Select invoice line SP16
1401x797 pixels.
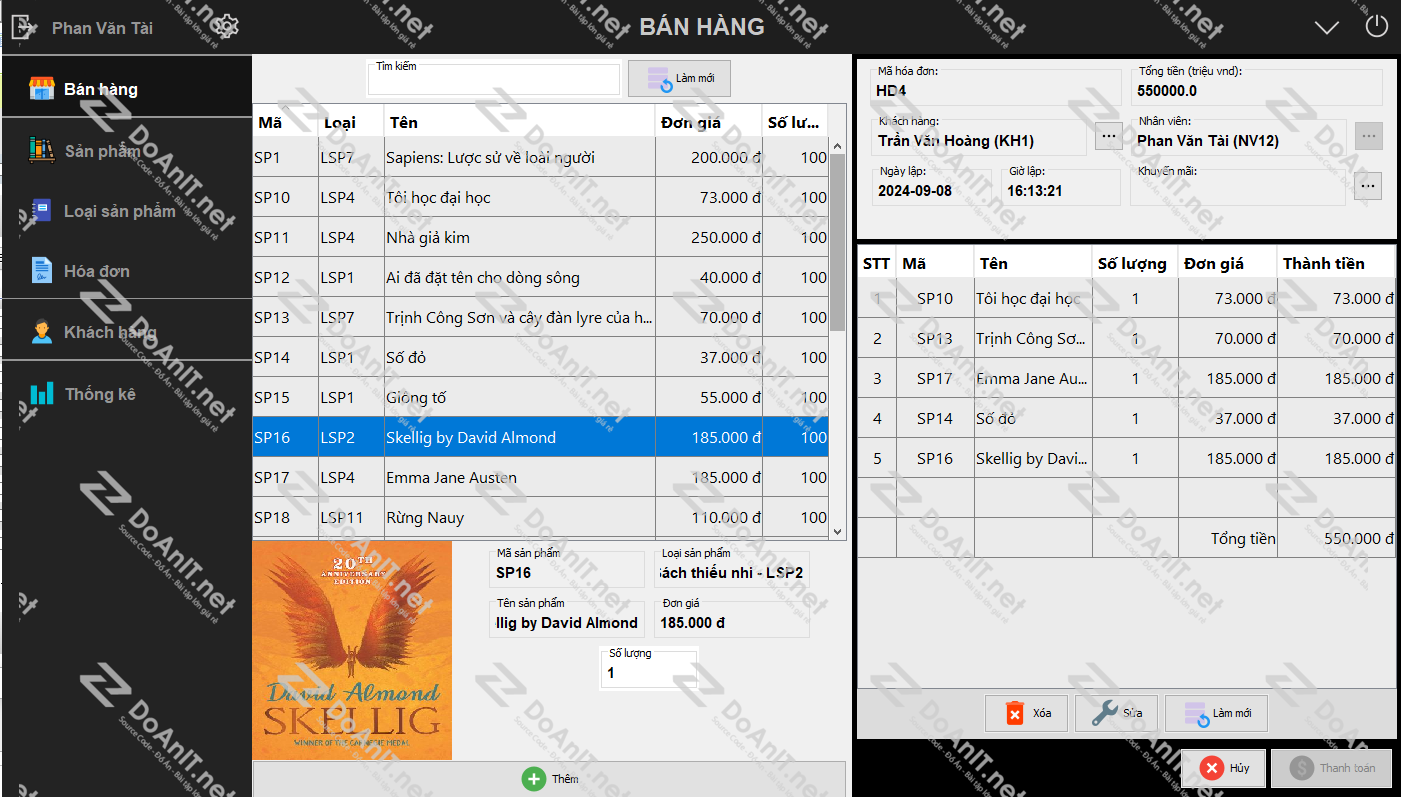(x=1126, y=458)
